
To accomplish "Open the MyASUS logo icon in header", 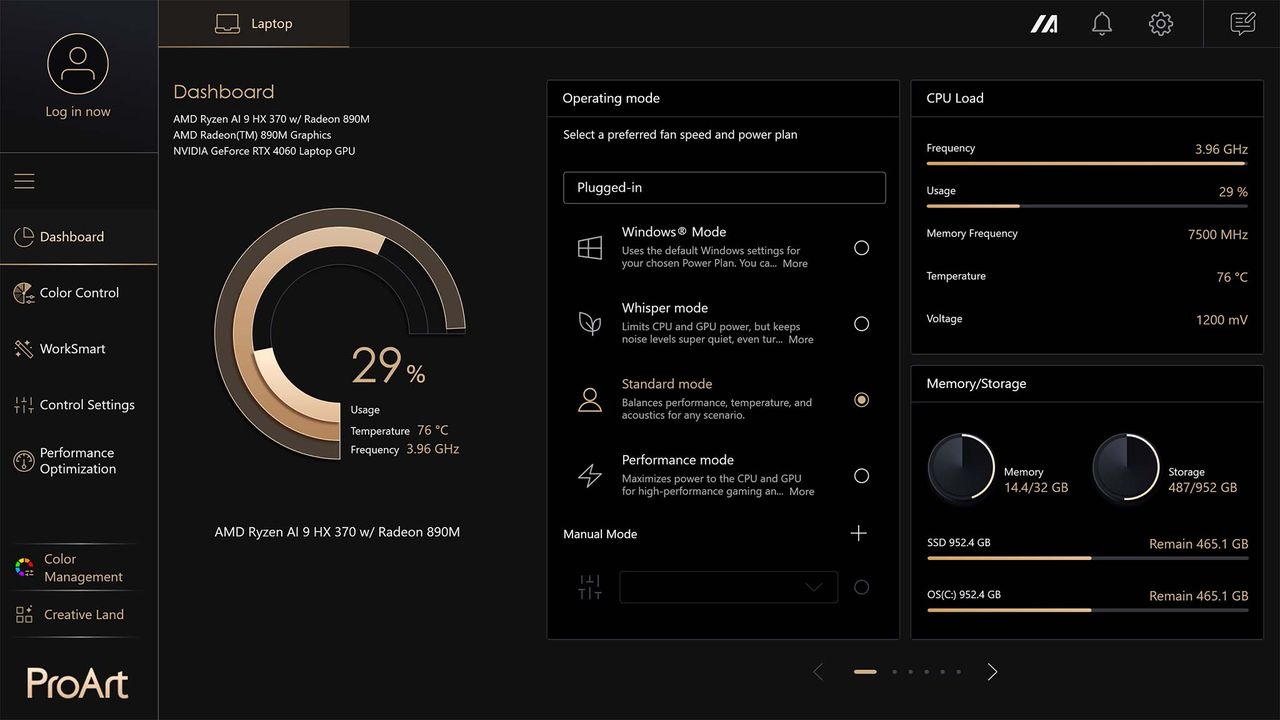I will pos(1045,23).
